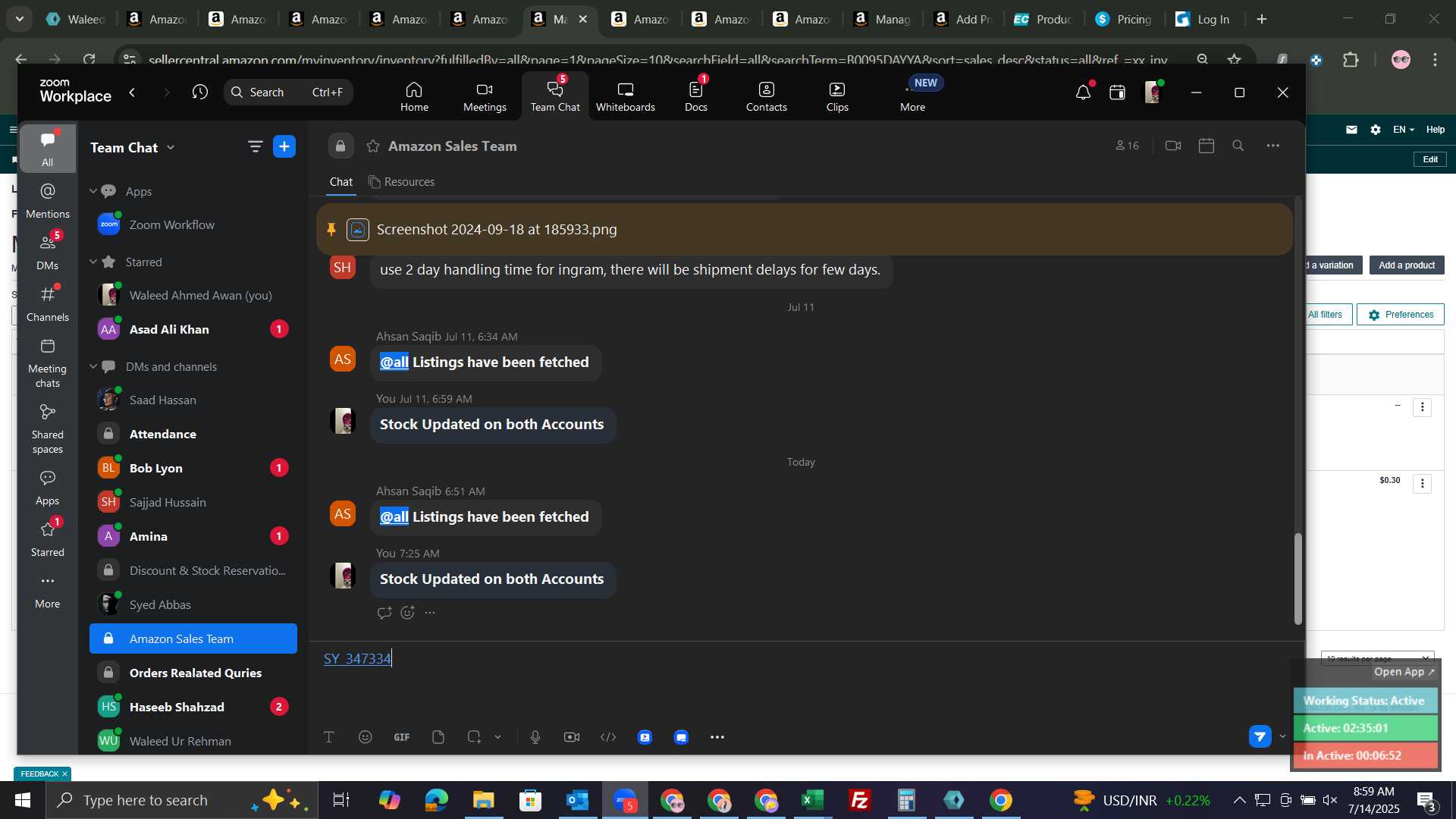
Task: Open DMs in the sidebar
Action: 48,253
